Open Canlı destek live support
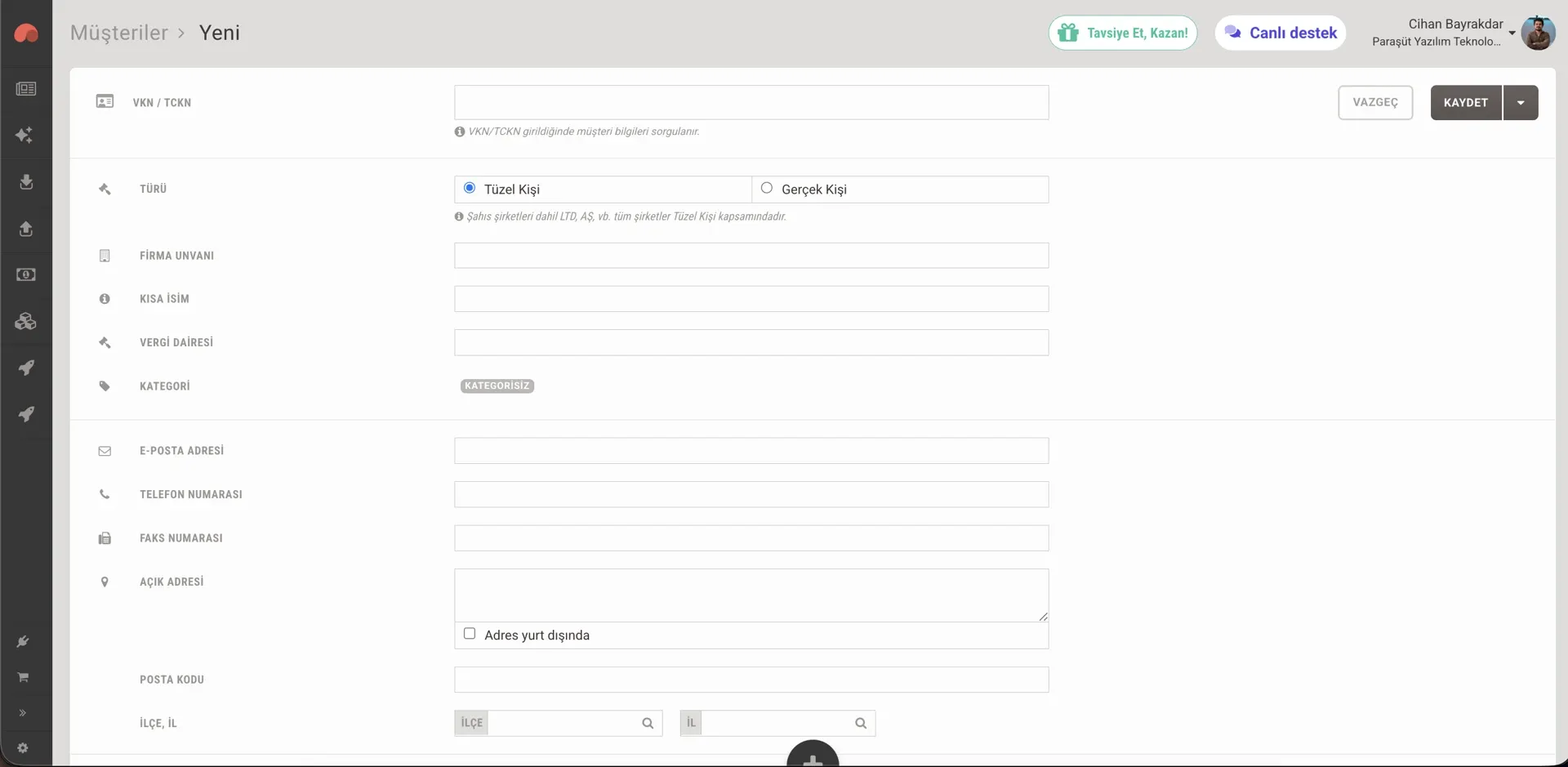1568x767 pixels. pyautogui.click(x=1281, y=33)
